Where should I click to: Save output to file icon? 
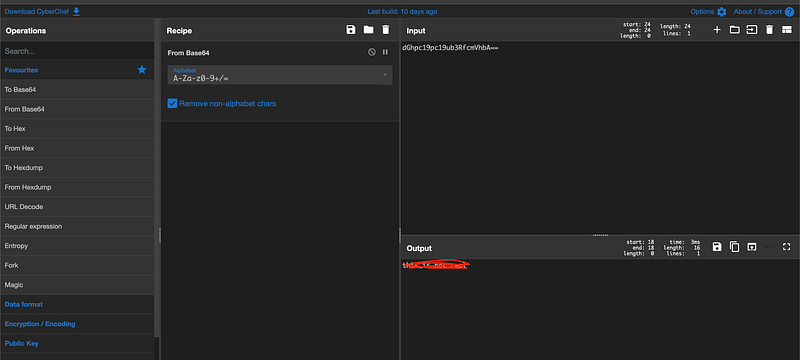point(717,247)
